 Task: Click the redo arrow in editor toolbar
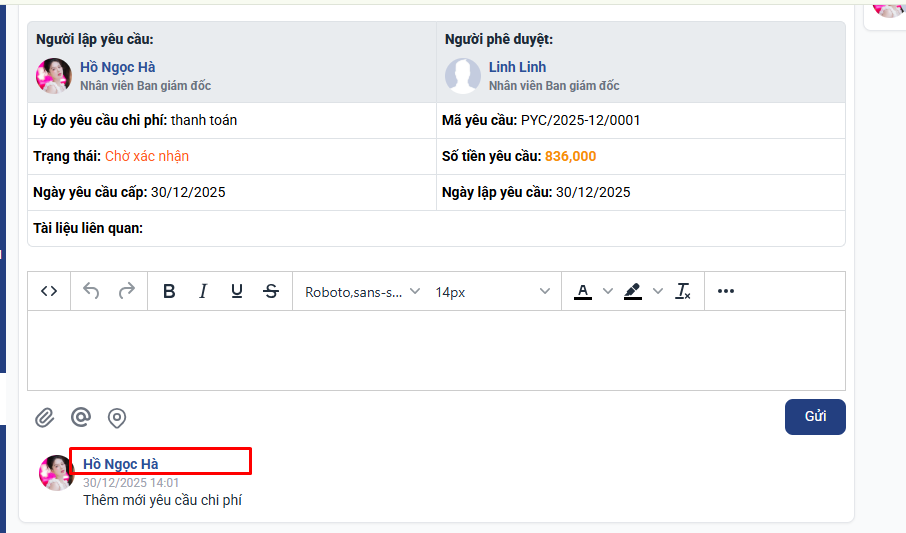point(127,291)
